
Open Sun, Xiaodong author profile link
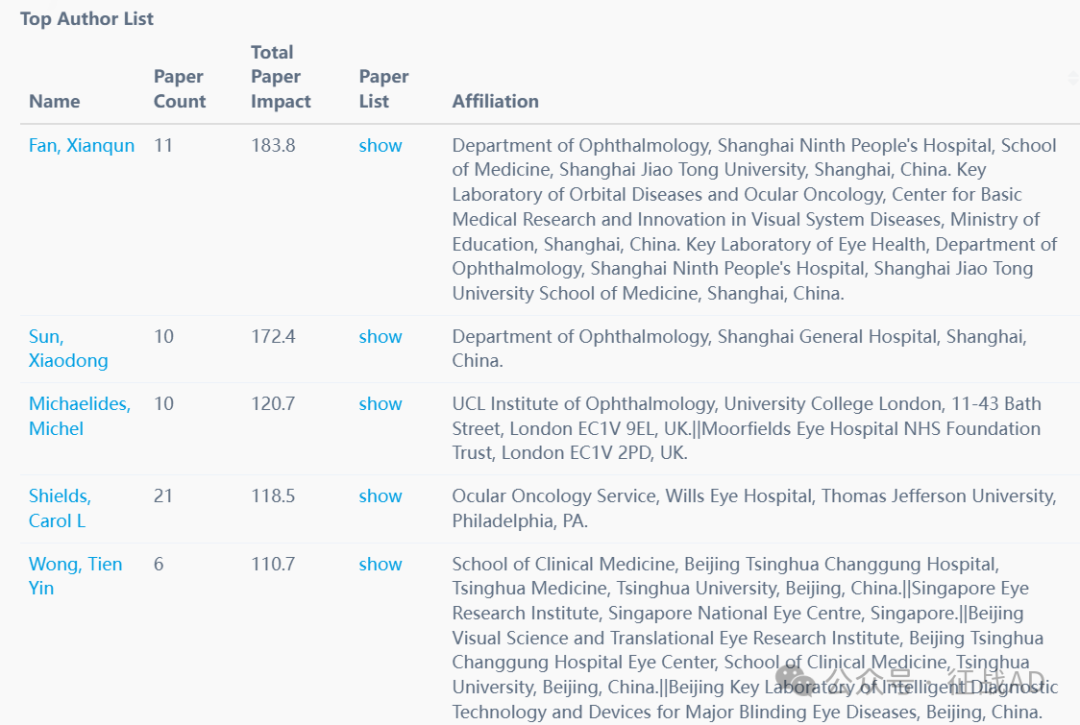click(x=67, y=349)
